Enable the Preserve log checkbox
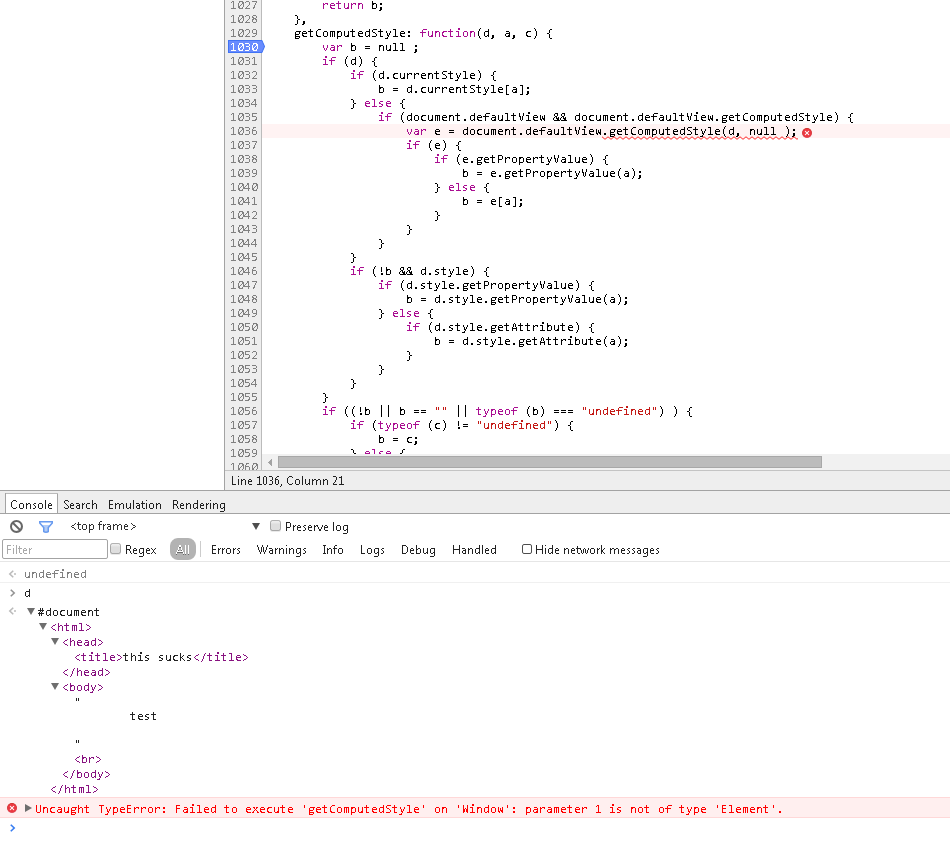The height and width of the screenshot is (857, 950). (x=276, y=526)
